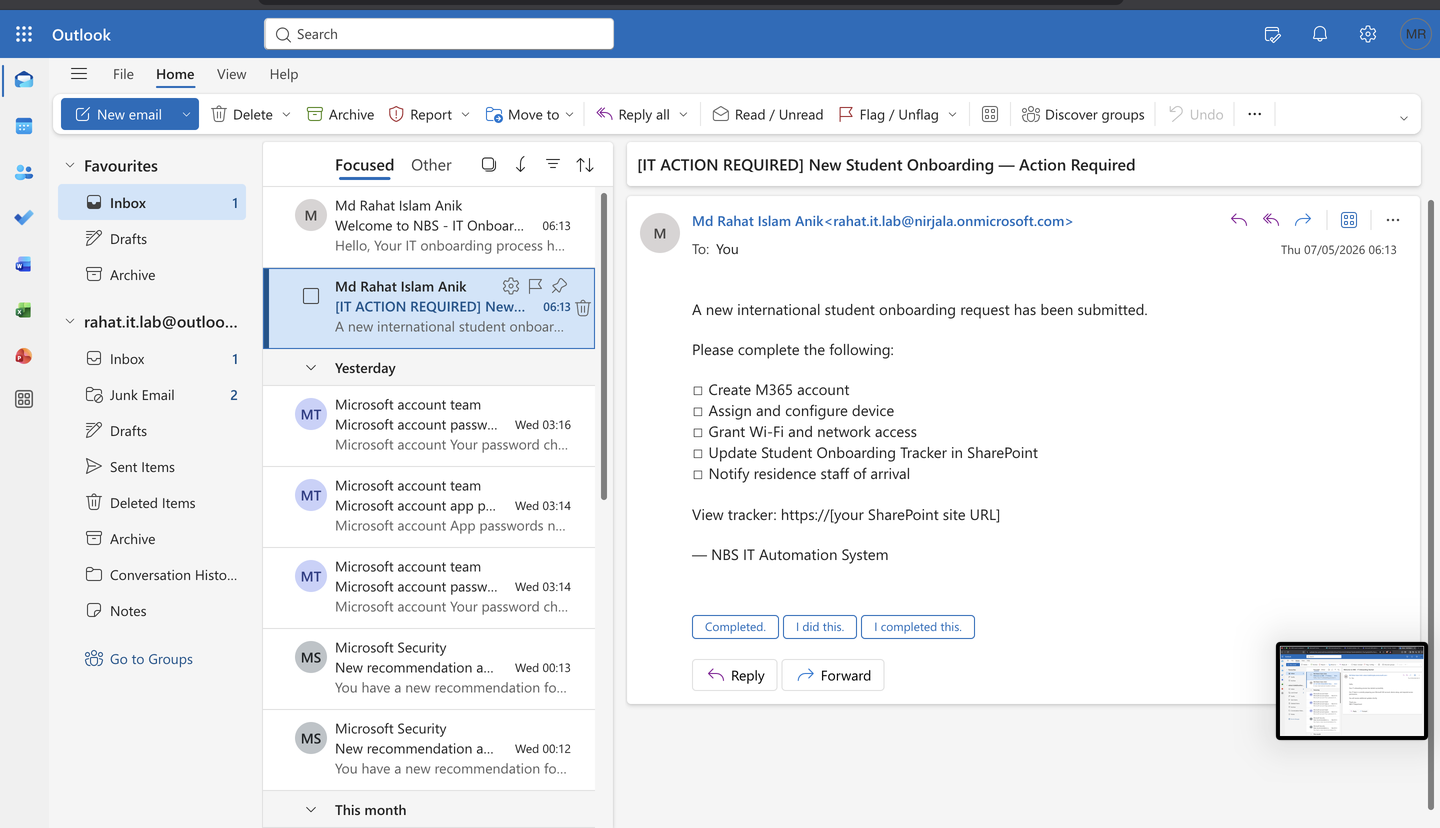The height and width of the screenshot is (828, 1440).
Task: Switch to the Other inbox tab
Action: point(431,165)
